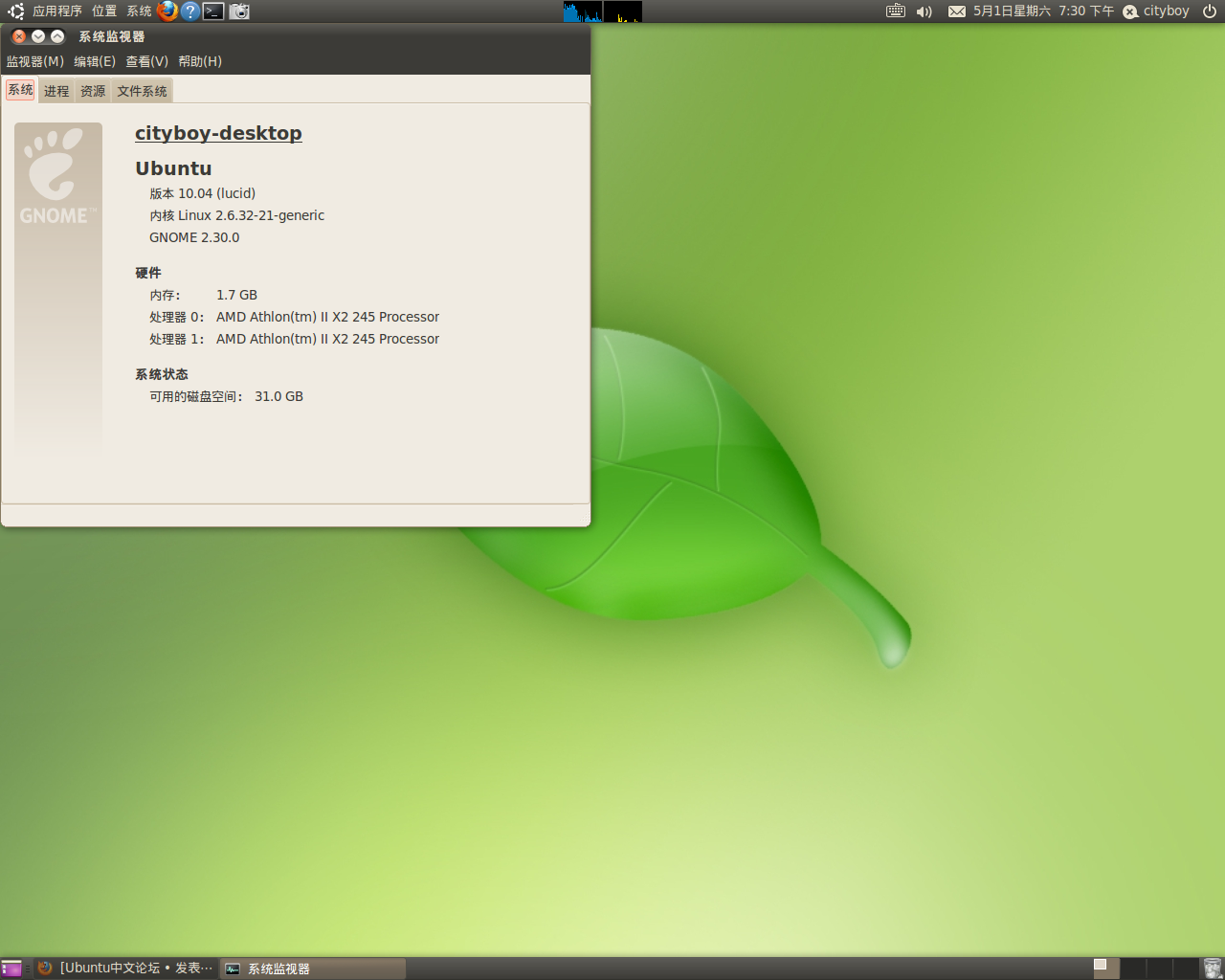Open the 监视器(M) menu
1225x980 pixels.
[x=35, y=61]
